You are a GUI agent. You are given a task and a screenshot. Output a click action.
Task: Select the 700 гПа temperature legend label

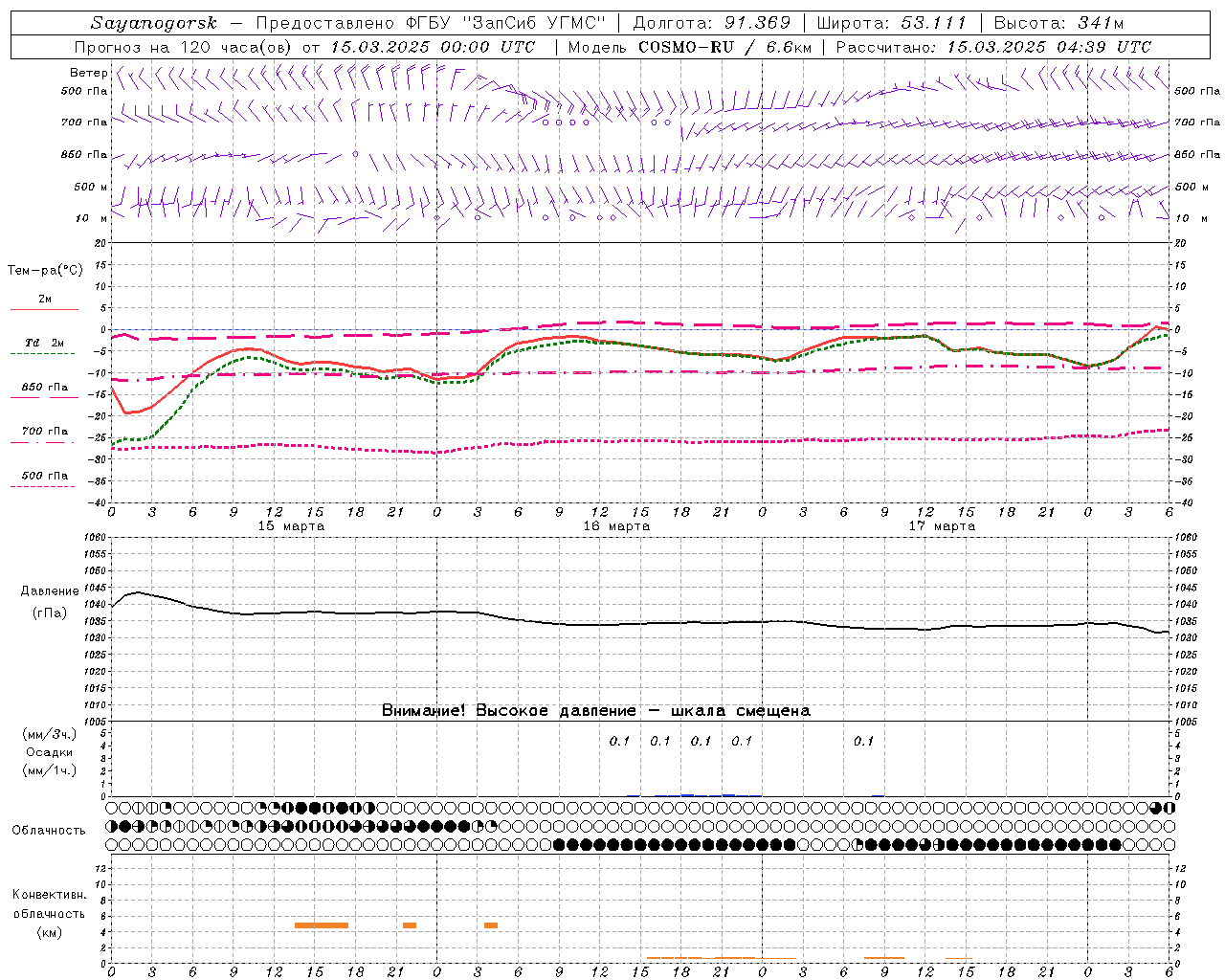[44, 432]
